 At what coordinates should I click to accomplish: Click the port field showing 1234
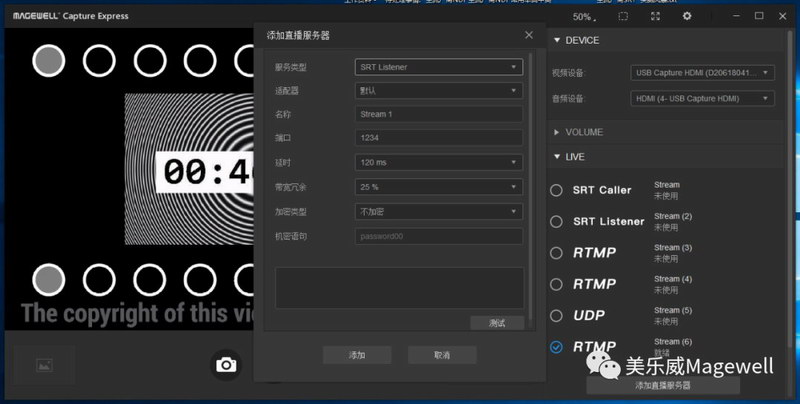coord(438,138)
